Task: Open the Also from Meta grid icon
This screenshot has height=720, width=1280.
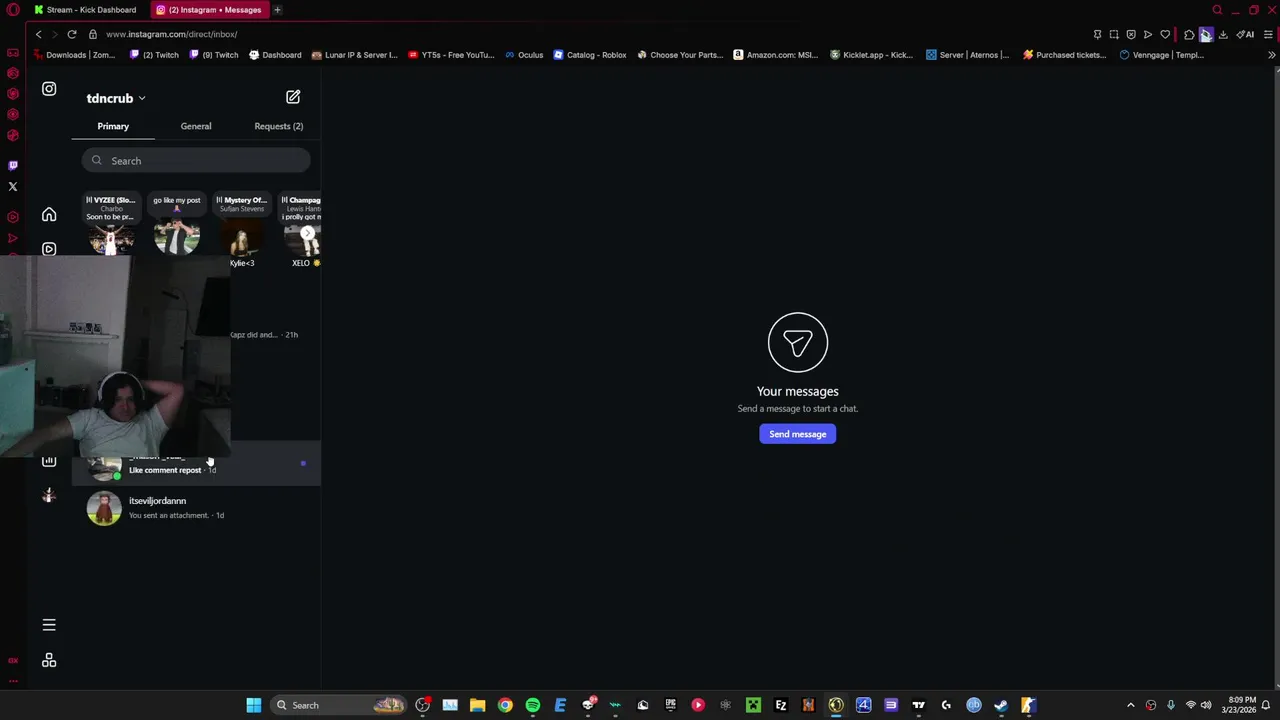Action: tap(49, 660)
